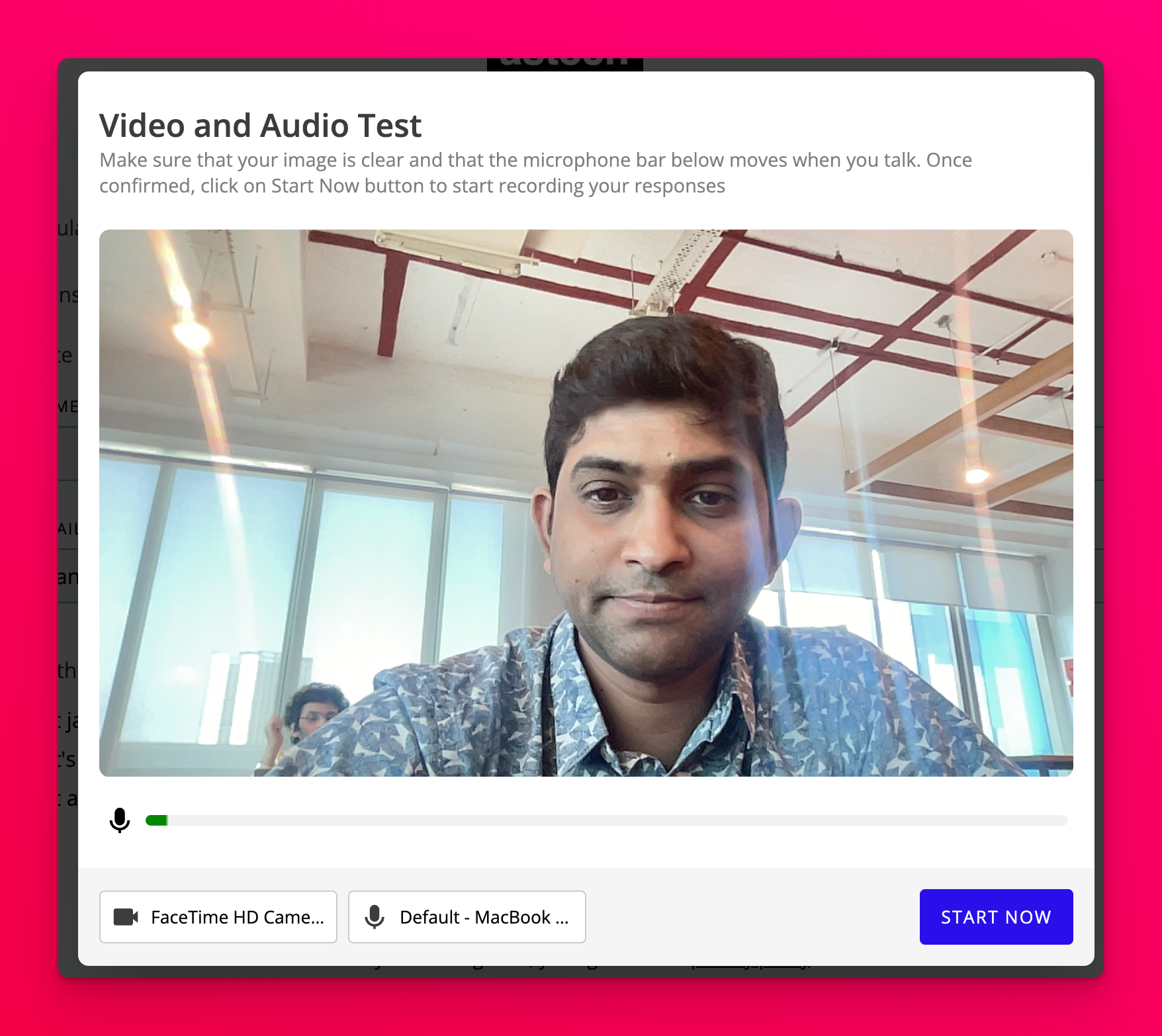
Task: Click the underlined link hidden below the dialog
Action: pyautogui.click(x=751, y=968)
